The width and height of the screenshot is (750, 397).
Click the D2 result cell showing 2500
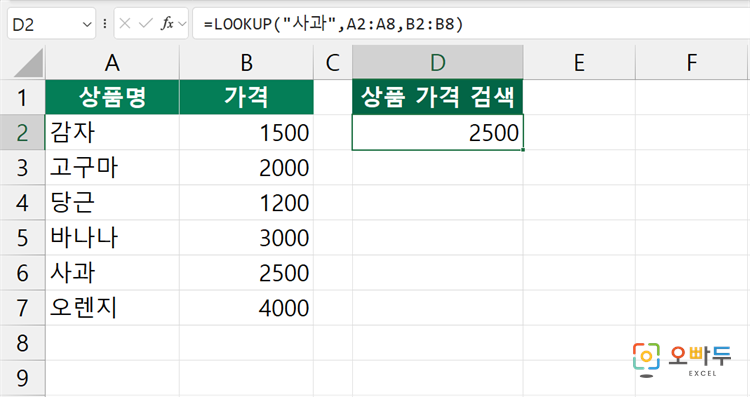pos(438,132)
